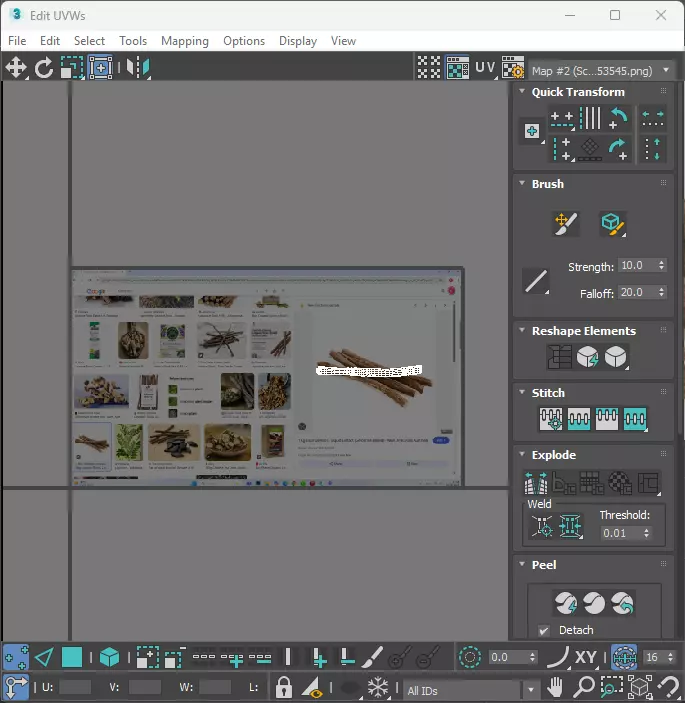Collapse the Quick Transform rollout
Image resolution: width=685 pixels, height=703 pixels.
click(522, 91)
